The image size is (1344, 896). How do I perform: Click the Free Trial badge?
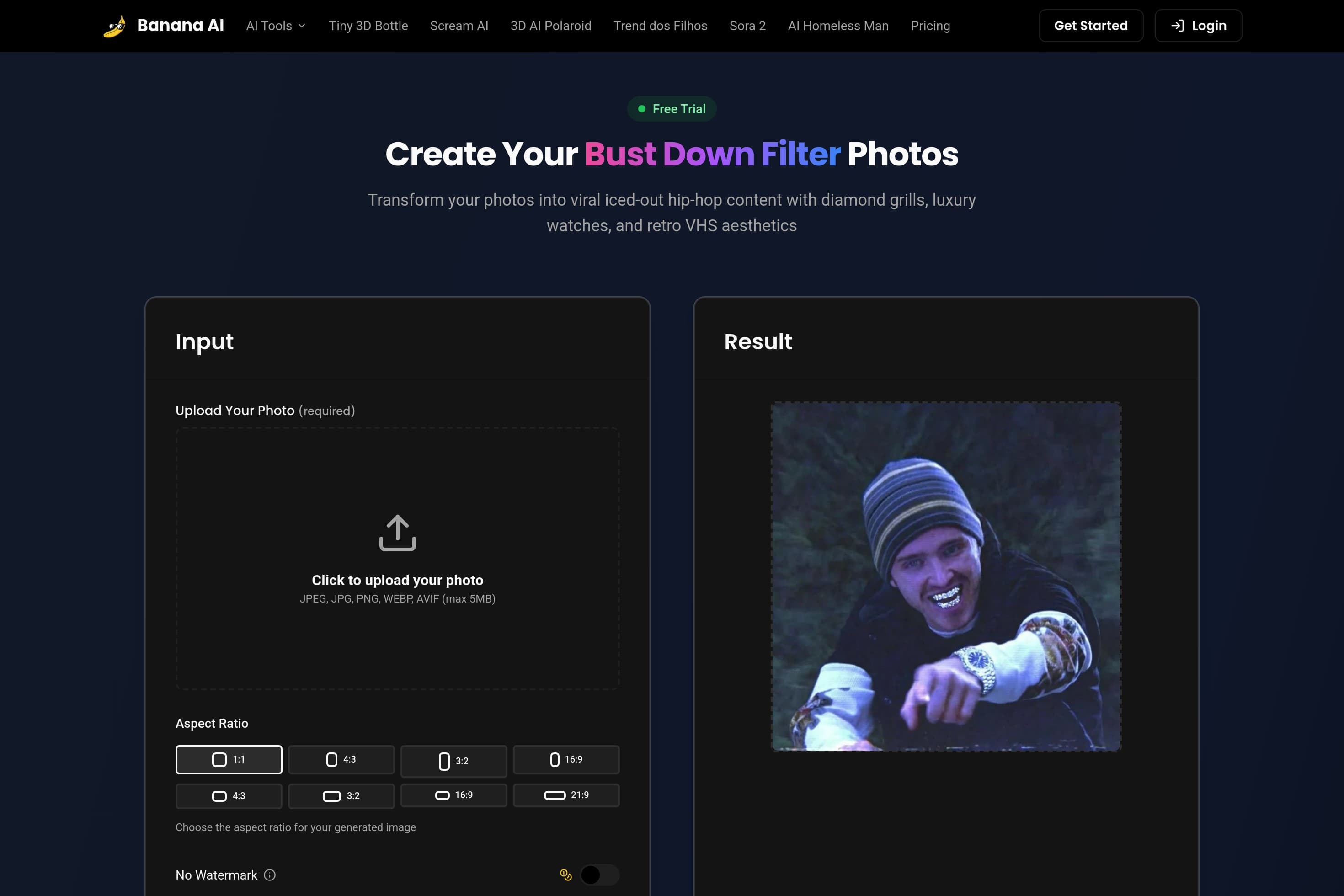click(672, 109)
